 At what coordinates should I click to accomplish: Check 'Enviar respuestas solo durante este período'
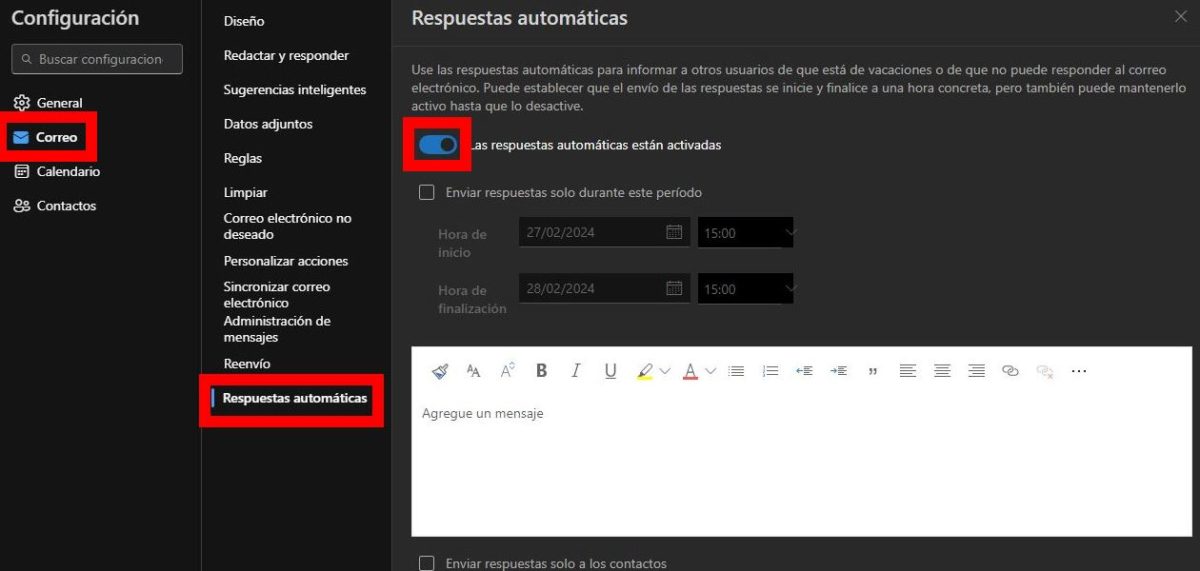click(427, 192)
